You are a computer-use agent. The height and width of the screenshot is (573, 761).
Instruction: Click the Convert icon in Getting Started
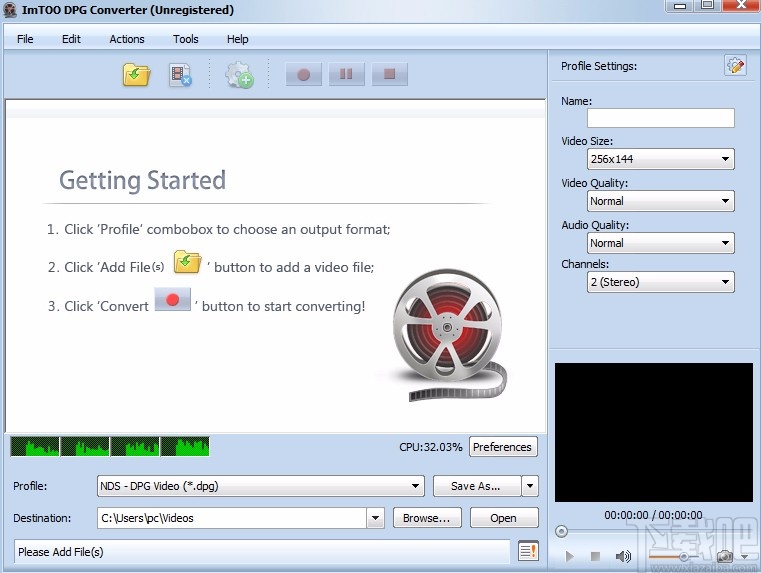tap(172, 299)
